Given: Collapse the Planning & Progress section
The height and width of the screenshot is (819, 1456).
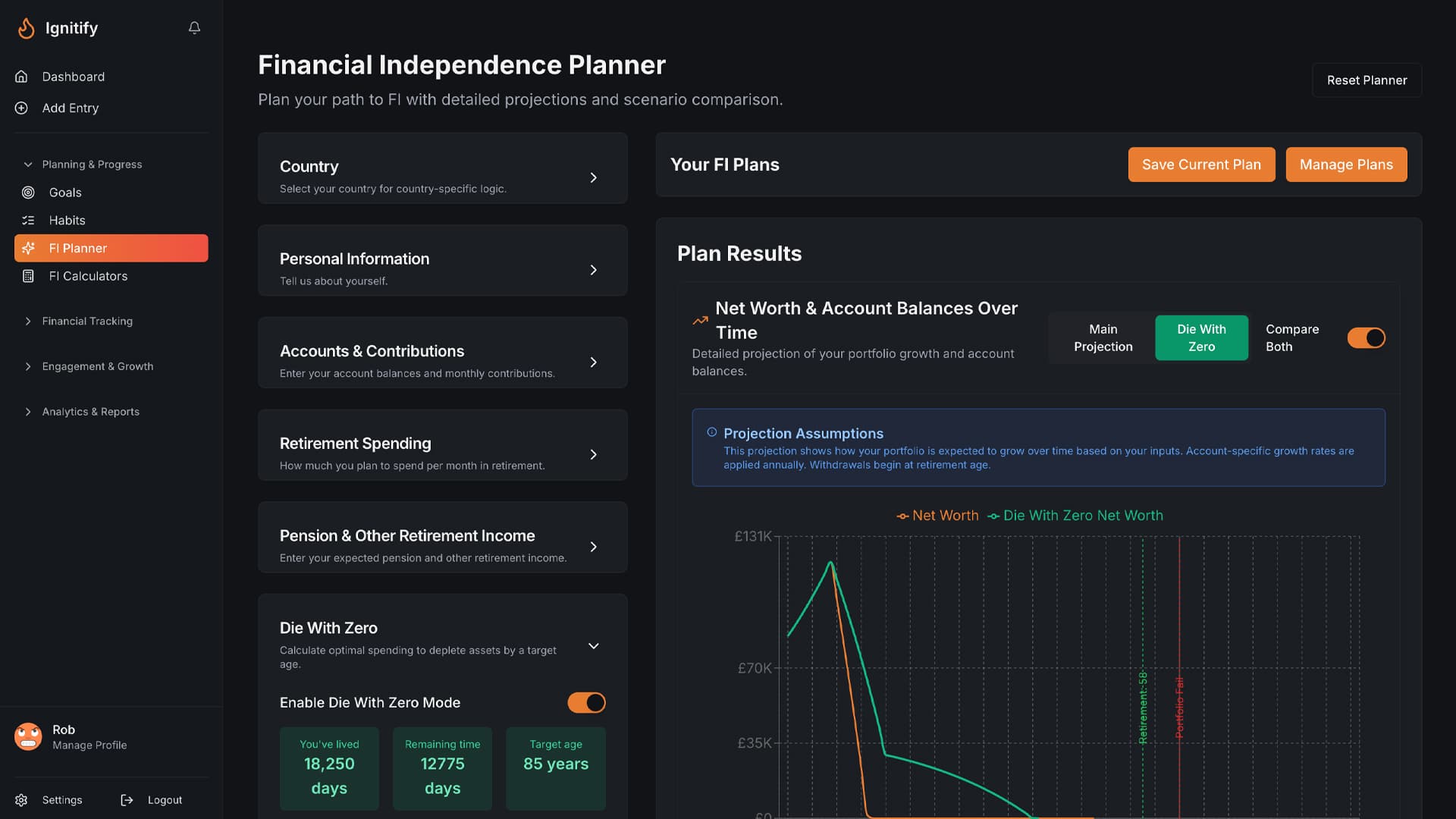Looking at the screenshot, I should (x=28, y=165).
